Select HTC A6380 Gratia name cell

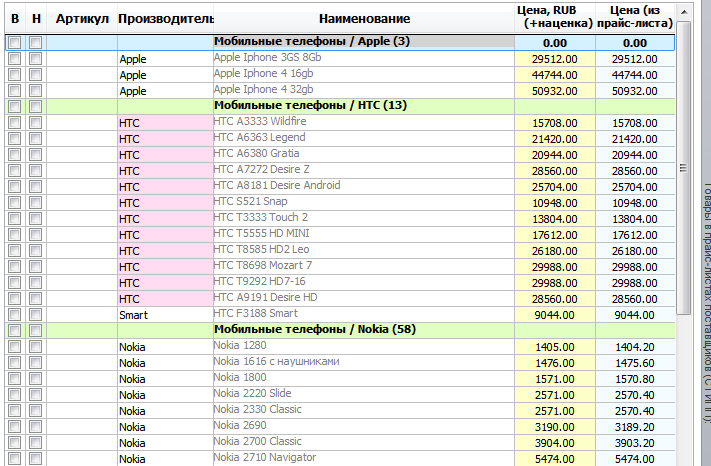(x=364, y=154)
